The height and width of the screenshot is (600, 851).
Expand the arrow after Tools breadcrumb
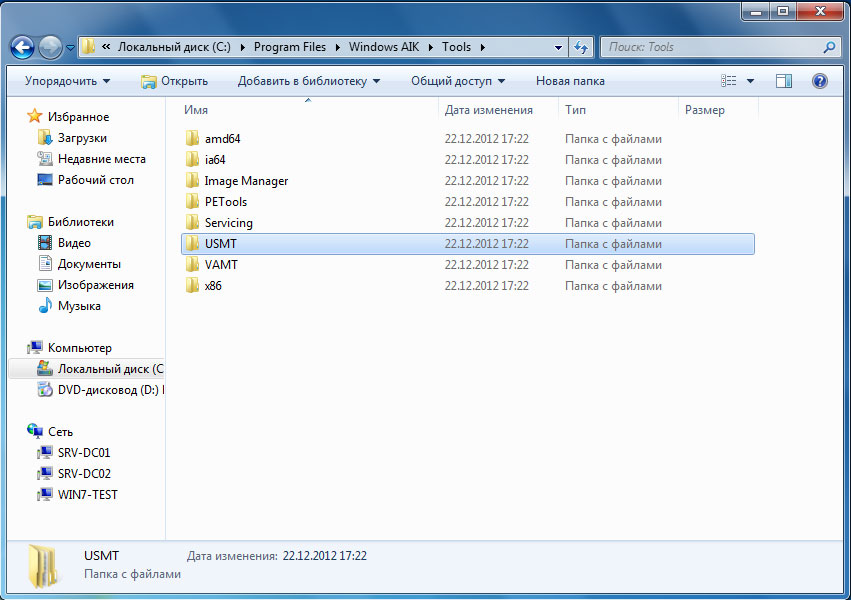(x=482, y=48)
